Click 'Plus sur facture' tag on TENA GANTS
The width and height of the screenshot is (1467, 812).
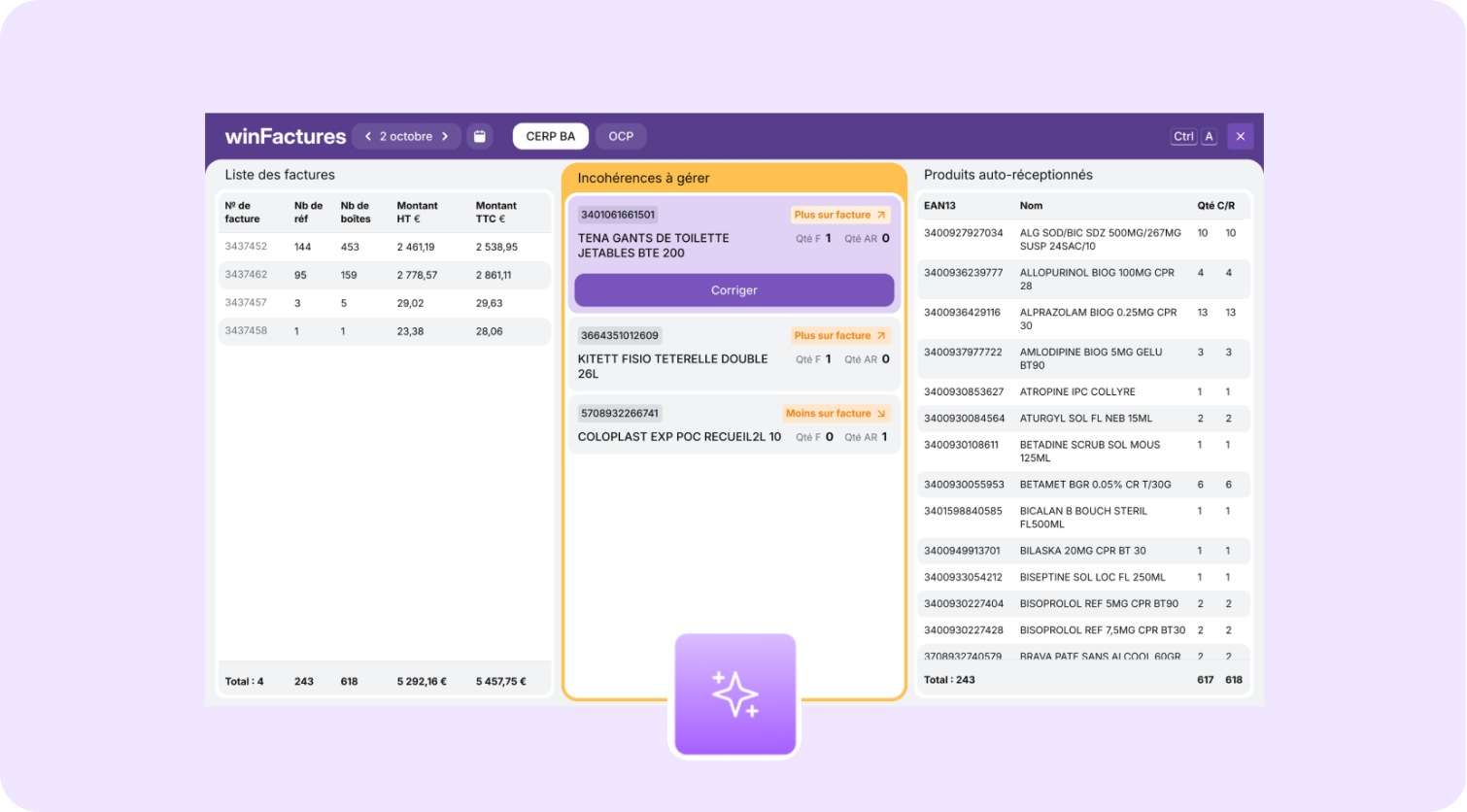click(839, 215)
